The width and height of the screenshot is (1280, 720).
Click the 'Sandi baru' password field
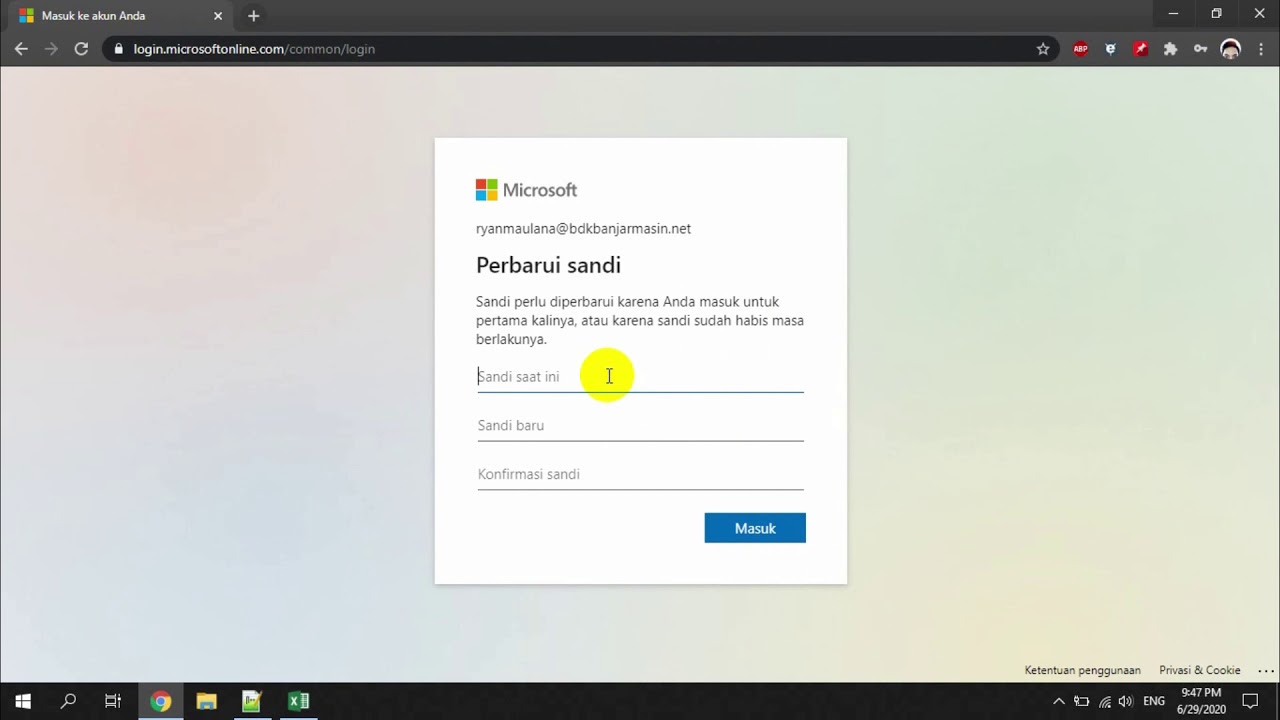coord(640,426)
